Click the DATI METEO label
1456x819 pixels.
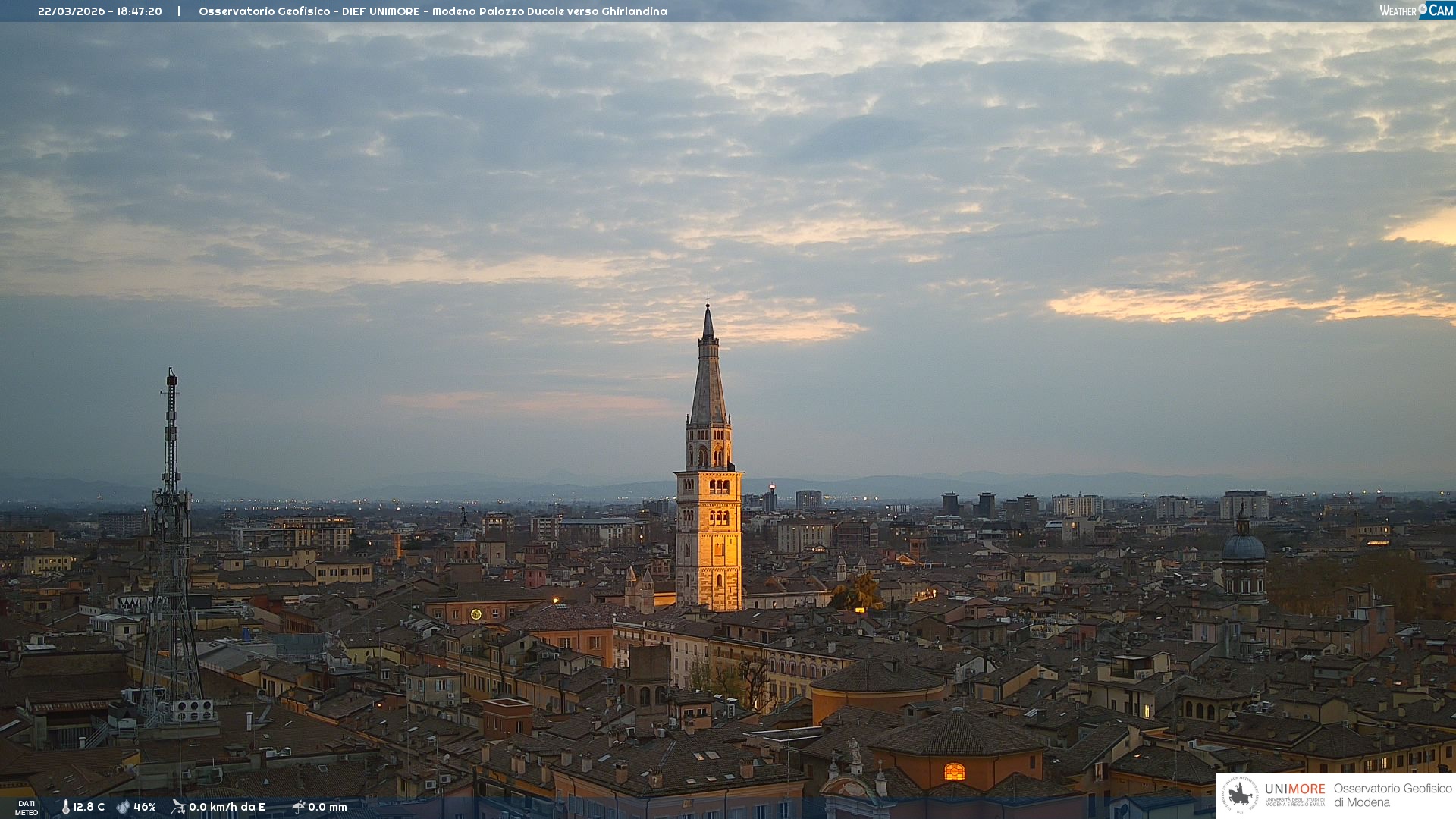pyautogui.click(x=27, y=808)
